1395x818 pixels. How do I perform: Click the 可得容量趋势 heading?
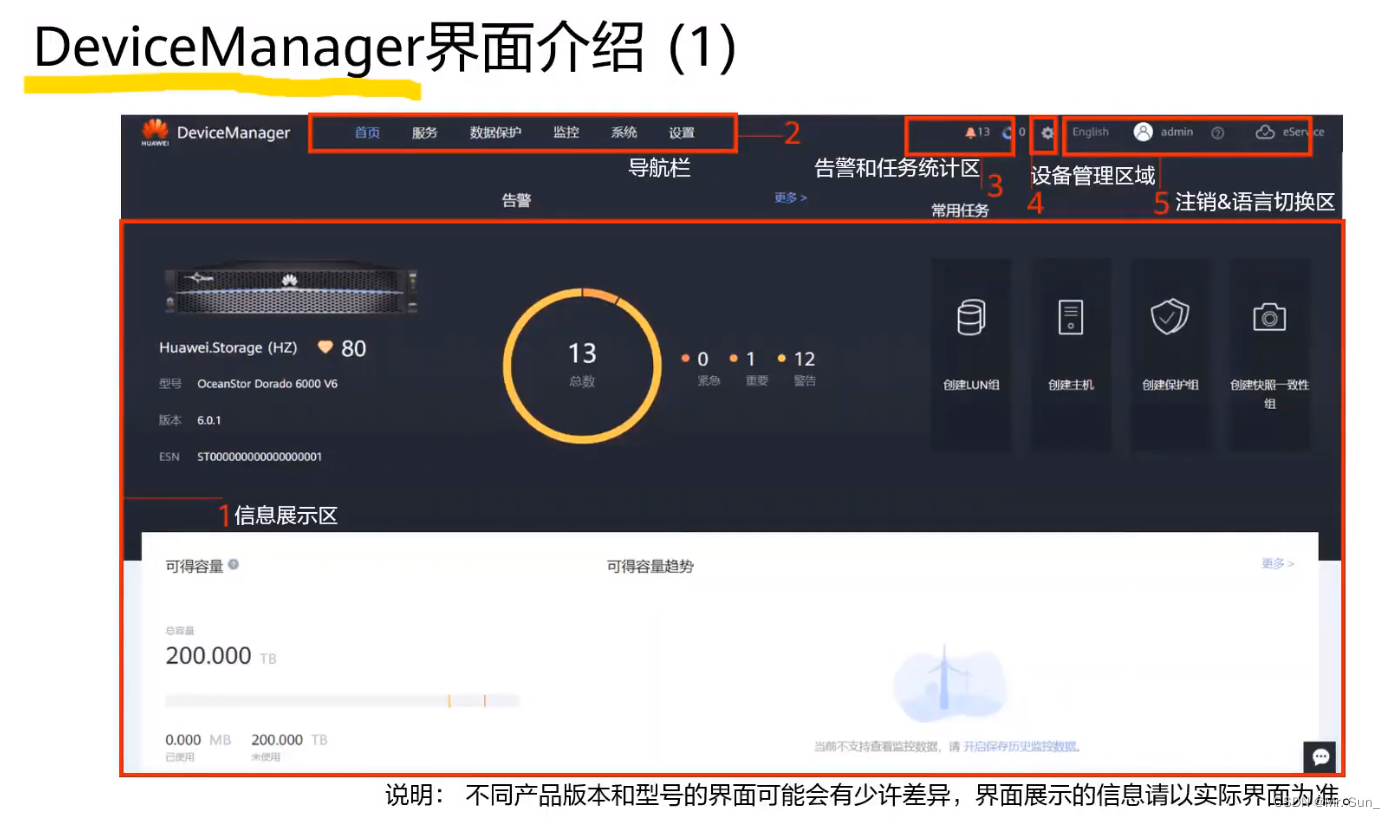pos(650,566)
